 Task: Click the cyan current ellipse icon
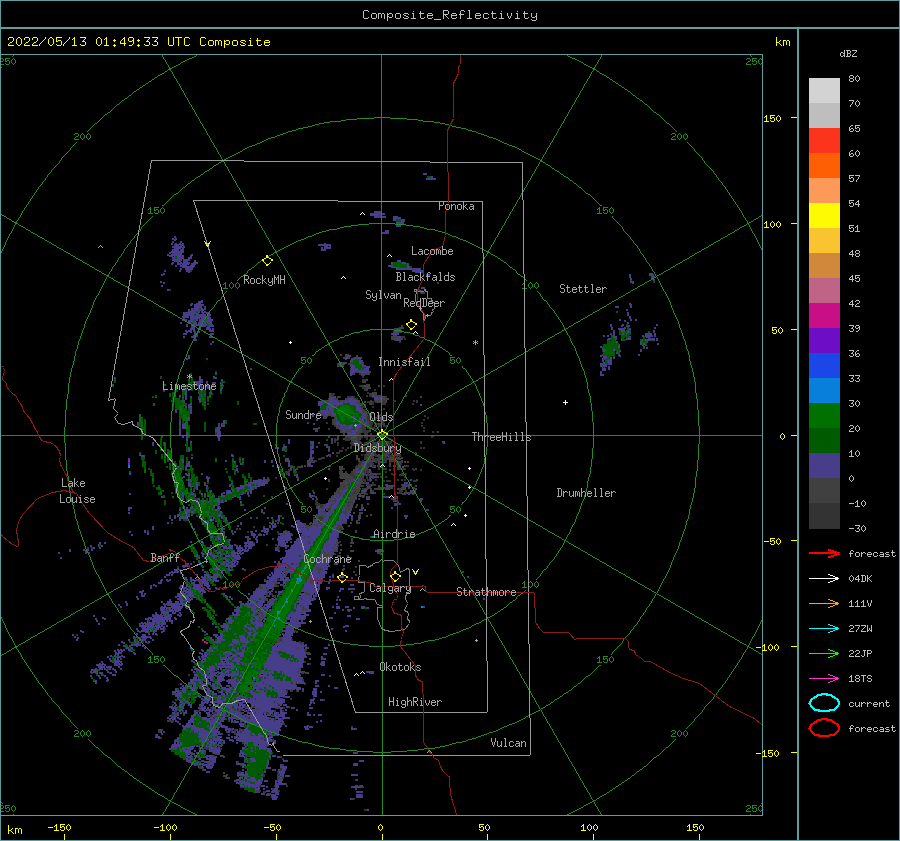click(x=824, y=703)
